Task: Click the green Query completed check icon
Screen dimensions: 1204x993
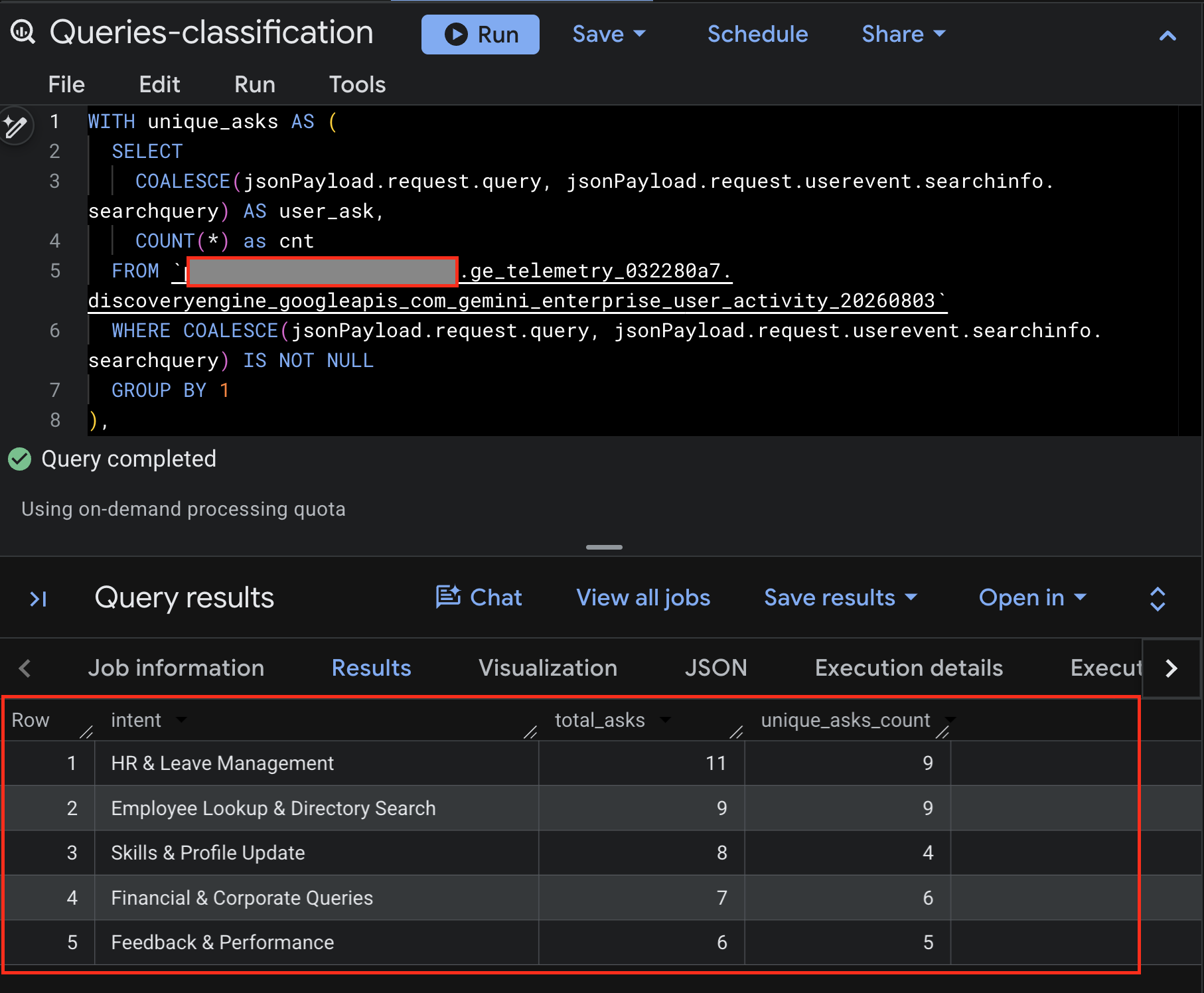Action: point(20,459)
